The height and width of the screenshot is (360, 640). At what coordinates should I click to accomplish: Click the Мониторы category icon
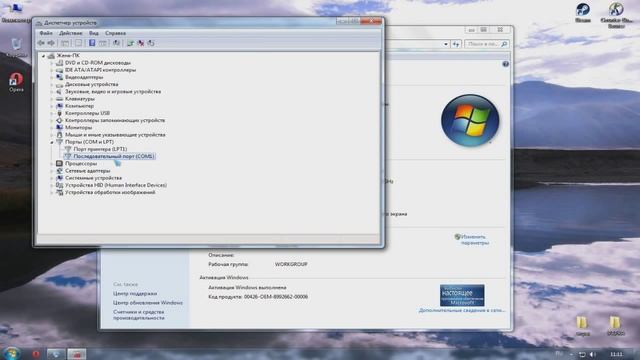60,127
